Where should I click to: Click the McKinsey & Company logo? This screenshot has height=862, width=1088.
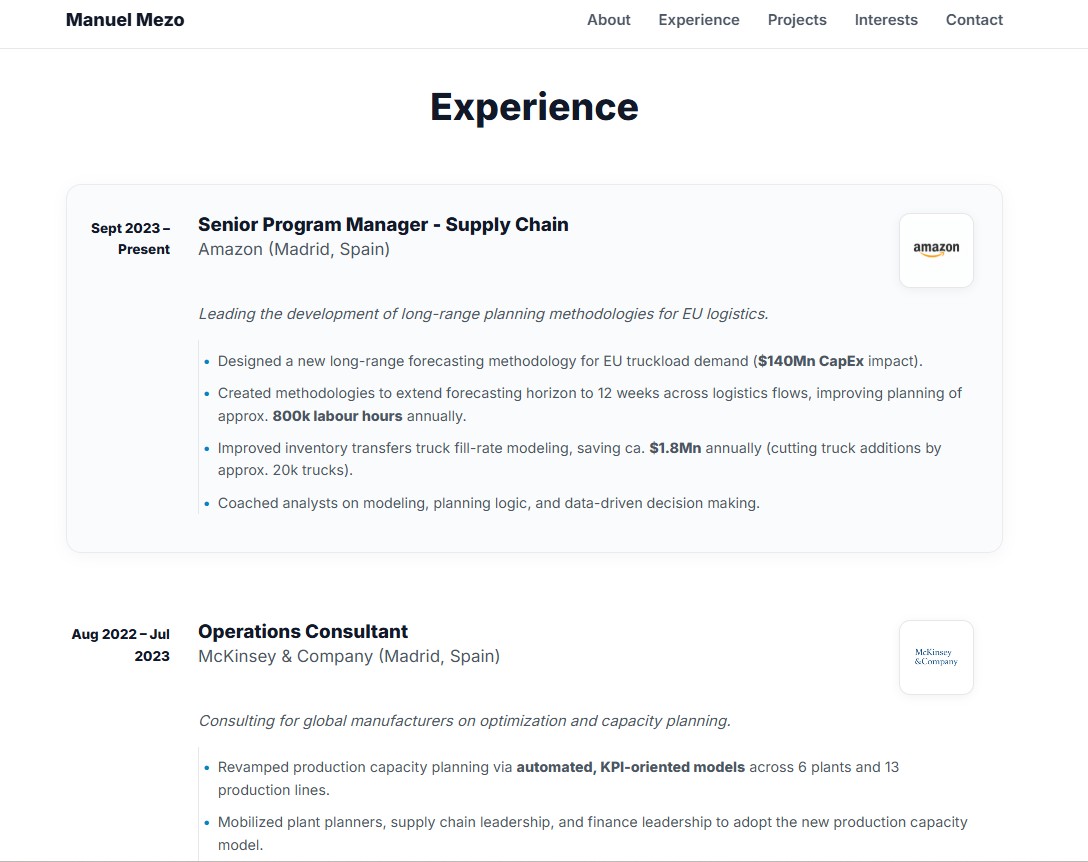[x=935, y=657]
